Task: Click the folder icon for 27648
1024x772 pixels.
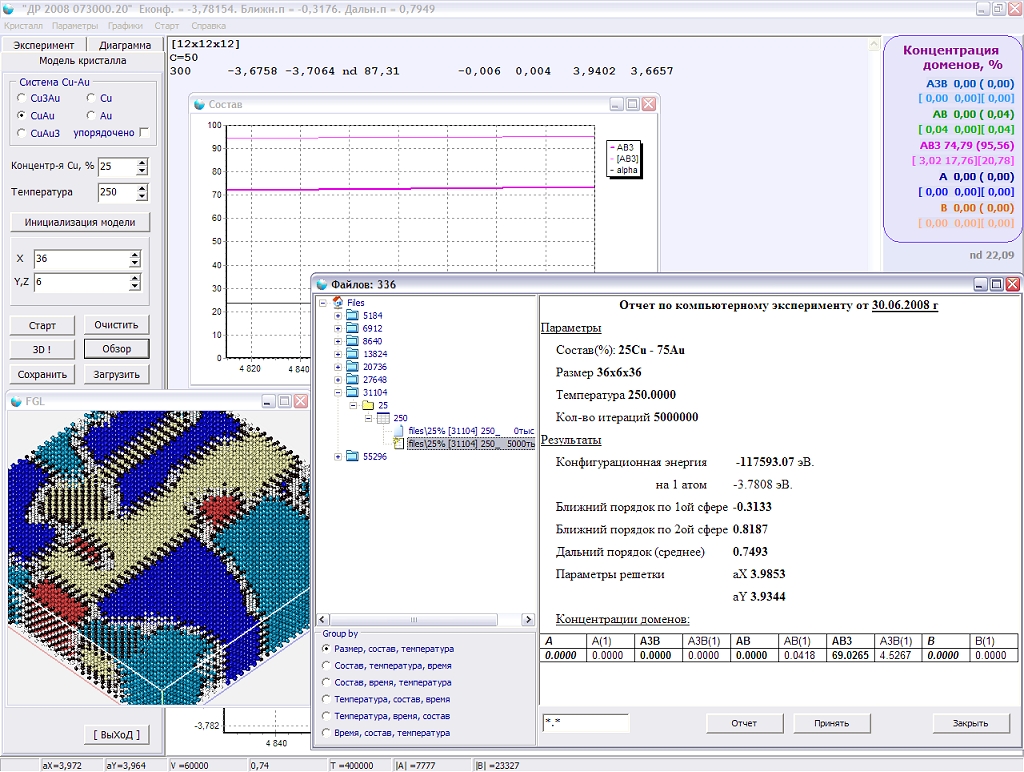Action: coord(353,379)
